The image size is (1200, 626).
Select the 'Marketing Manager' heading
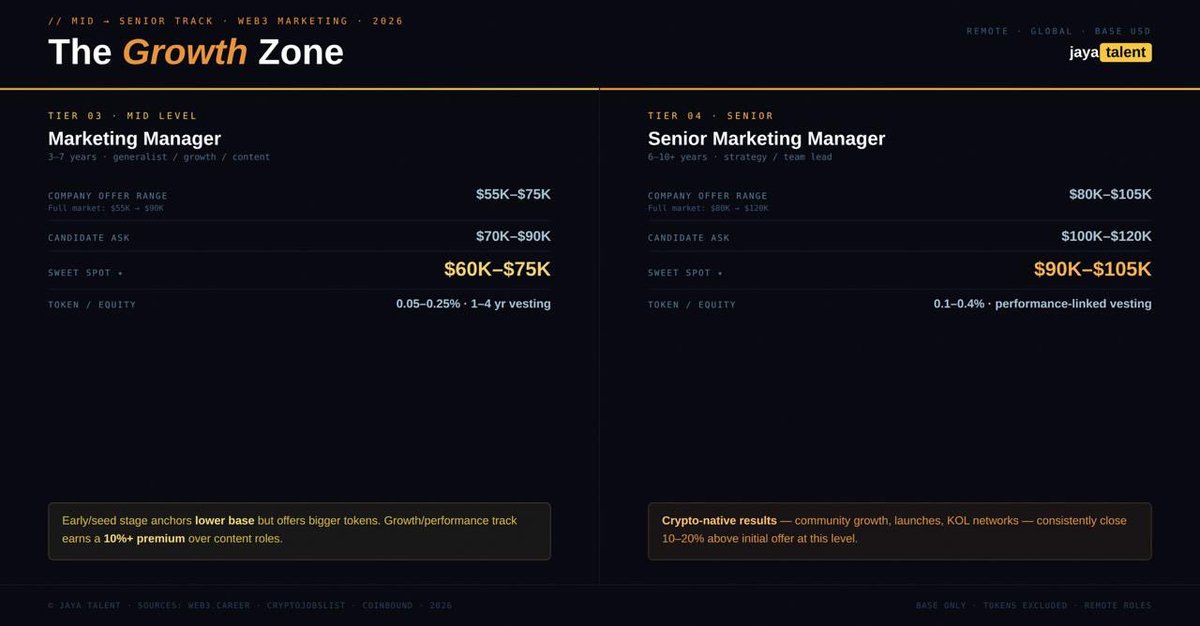pyautogui.click(x=134, y=138)
